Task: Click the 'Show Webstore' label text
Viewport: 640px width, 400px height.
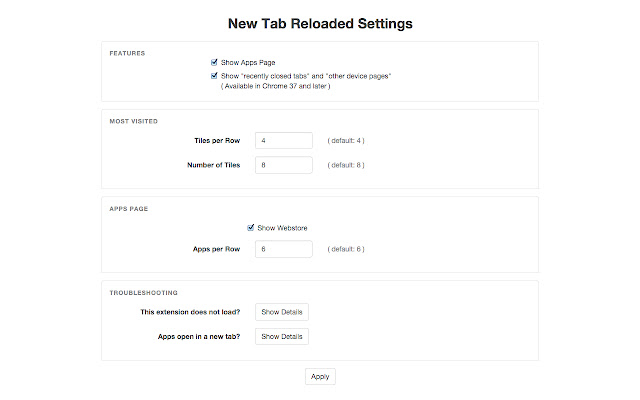Action: pos(282,228)
